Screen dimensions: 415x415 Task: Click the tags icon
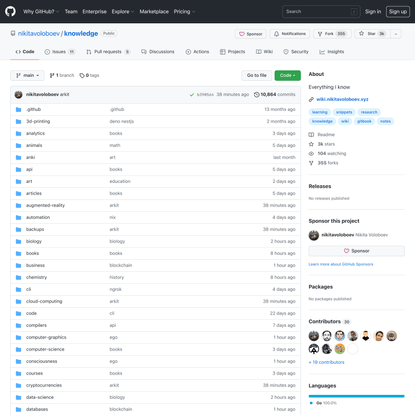pyautogui.click(x=82, y=76)
